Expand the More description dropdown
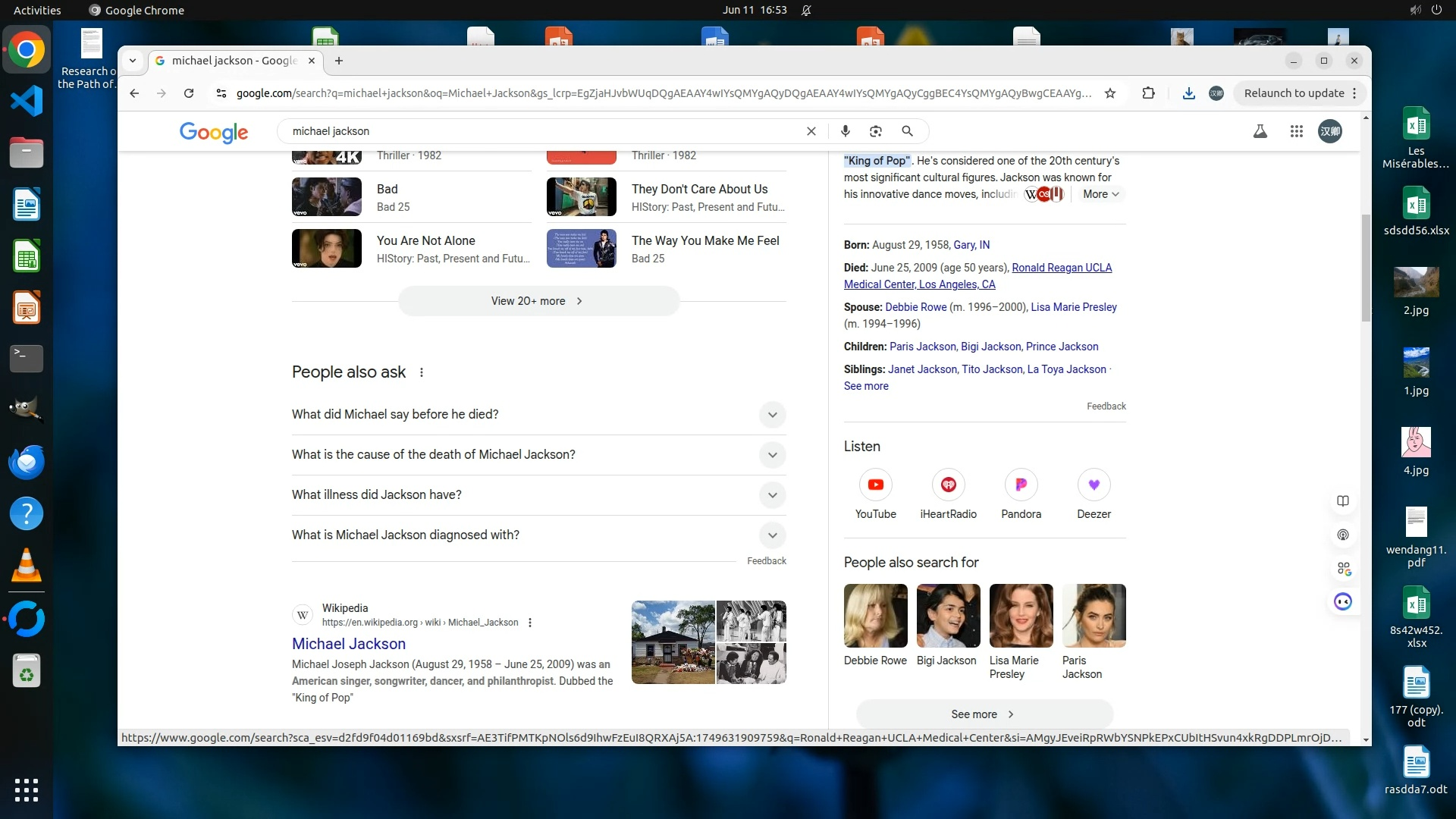The width and height of the screenshot is (1456, 819). (x=1100, y=194)
